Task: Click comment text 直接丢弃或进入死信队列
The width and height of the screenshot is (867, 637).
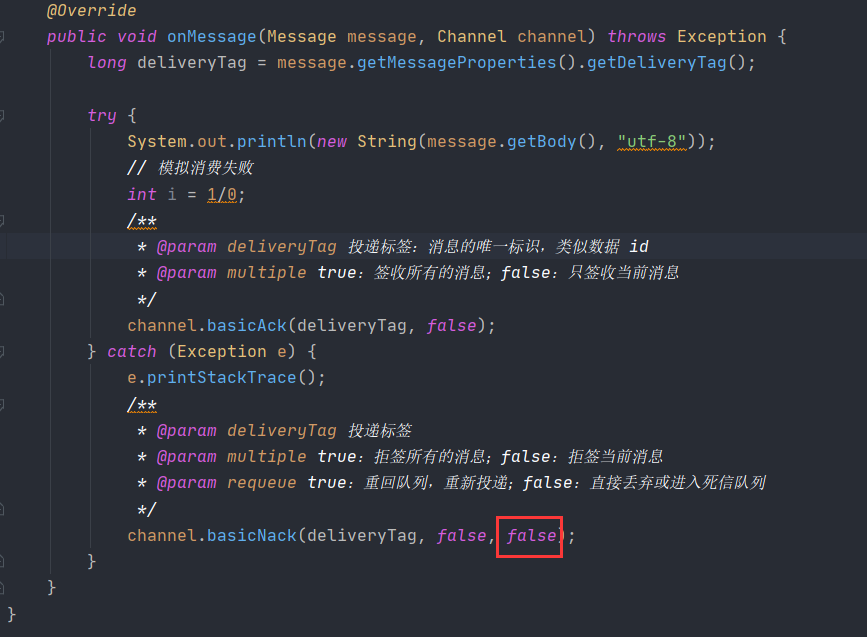Action: pyautogui.click(x=678, y=483)
